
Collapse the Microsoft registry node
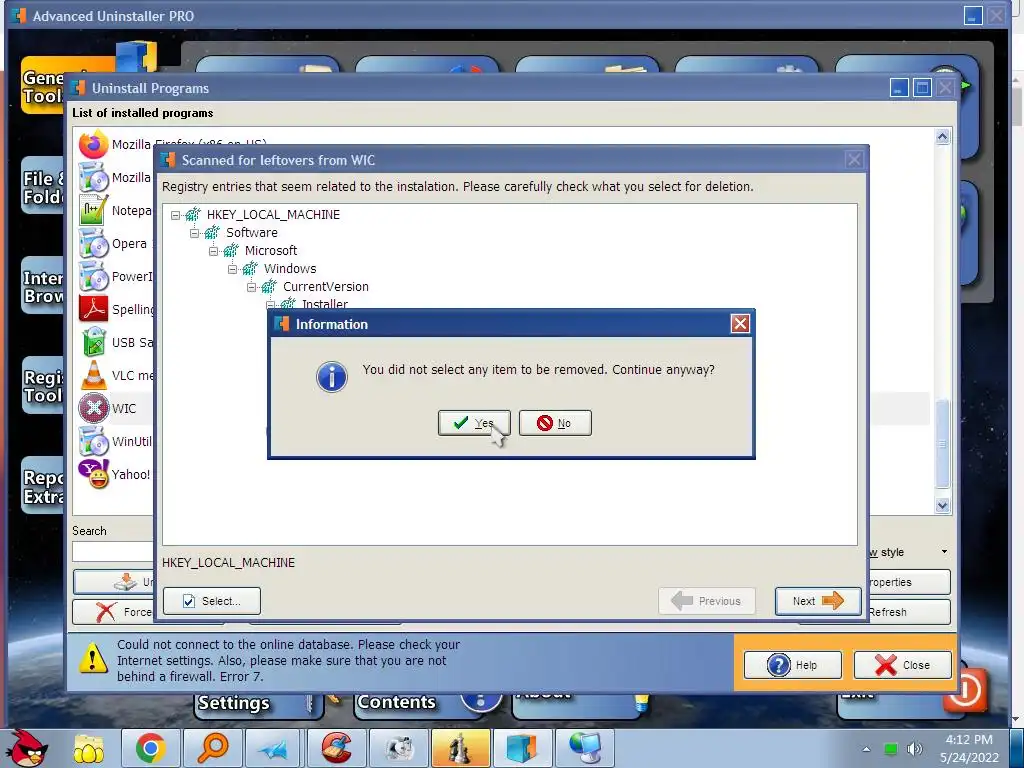[x=213, y=251]
